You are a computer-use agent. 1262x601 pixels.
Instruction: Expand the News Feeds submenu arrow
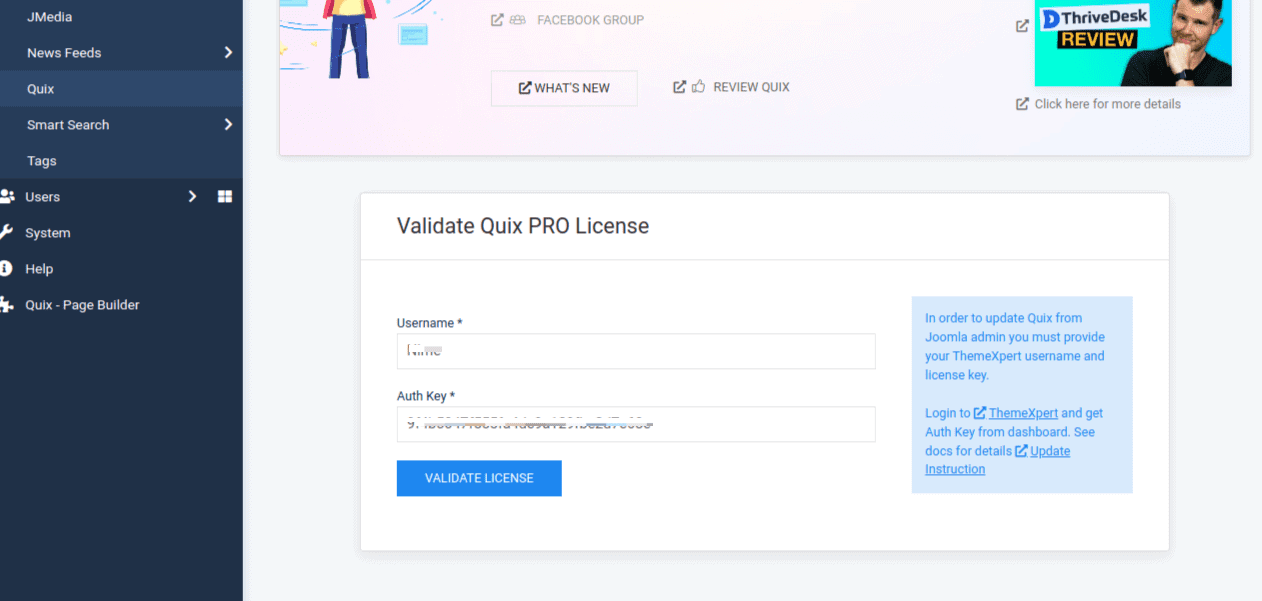tap(228, 53)
